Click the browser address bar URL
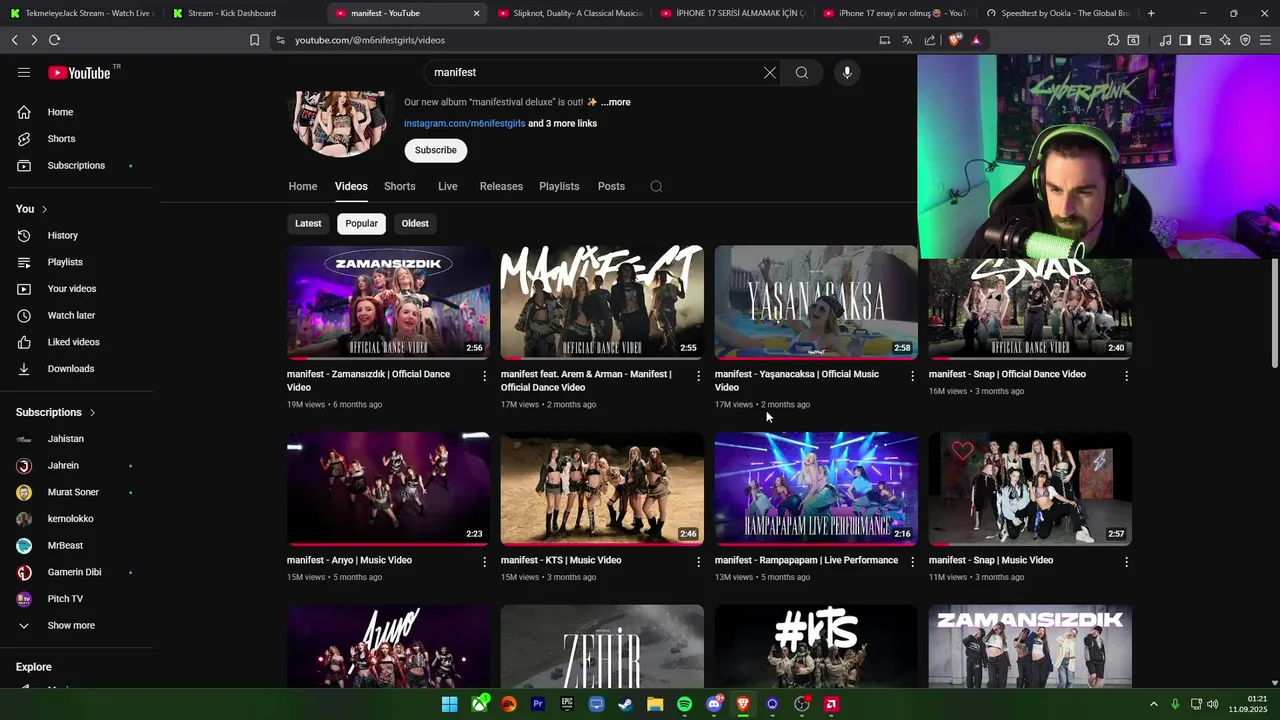Image resolution: width=1280 pixels, height=720 pixels. [370, 40]
